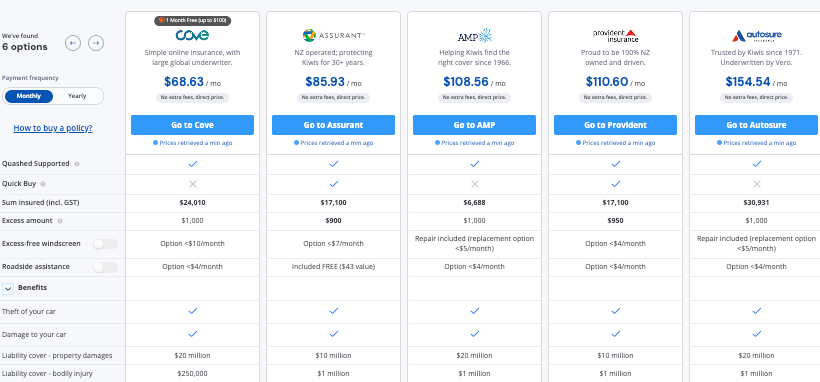The image size is (820, 382).
Task: Click Assurant's $10 million property damages value
Action: pos(334,356)
